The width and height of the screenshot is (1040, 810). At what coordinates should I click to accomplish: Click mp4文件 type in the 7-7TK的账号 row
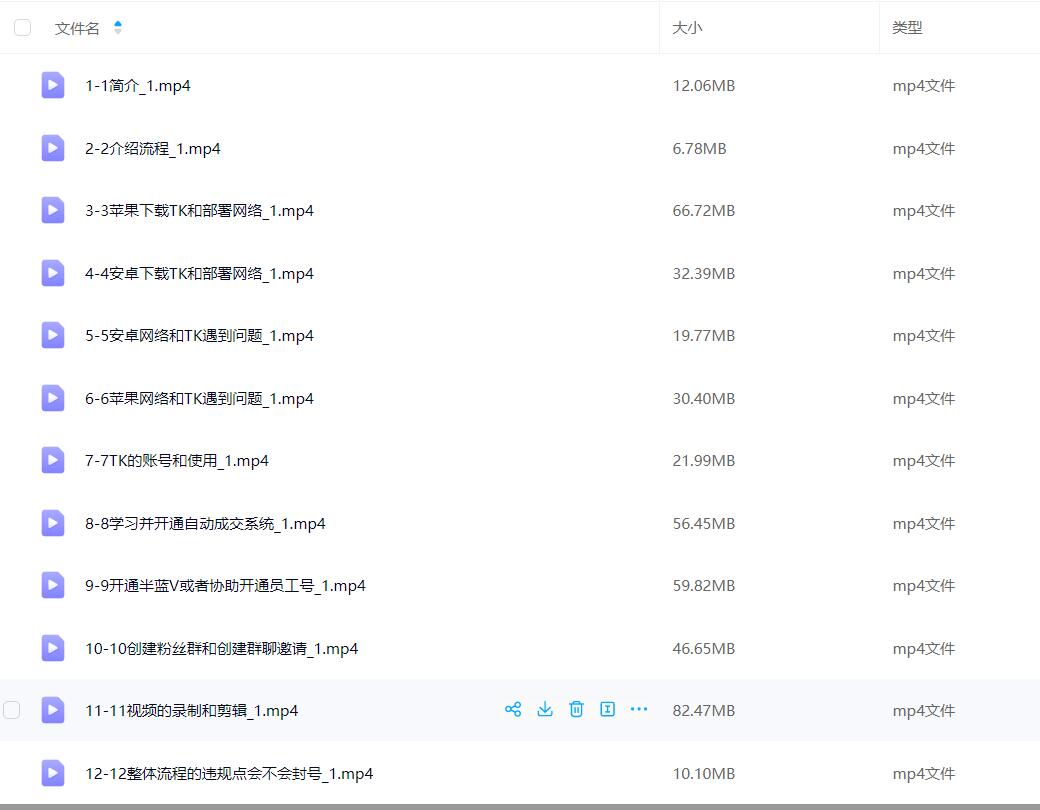click(x=924, y=461)
